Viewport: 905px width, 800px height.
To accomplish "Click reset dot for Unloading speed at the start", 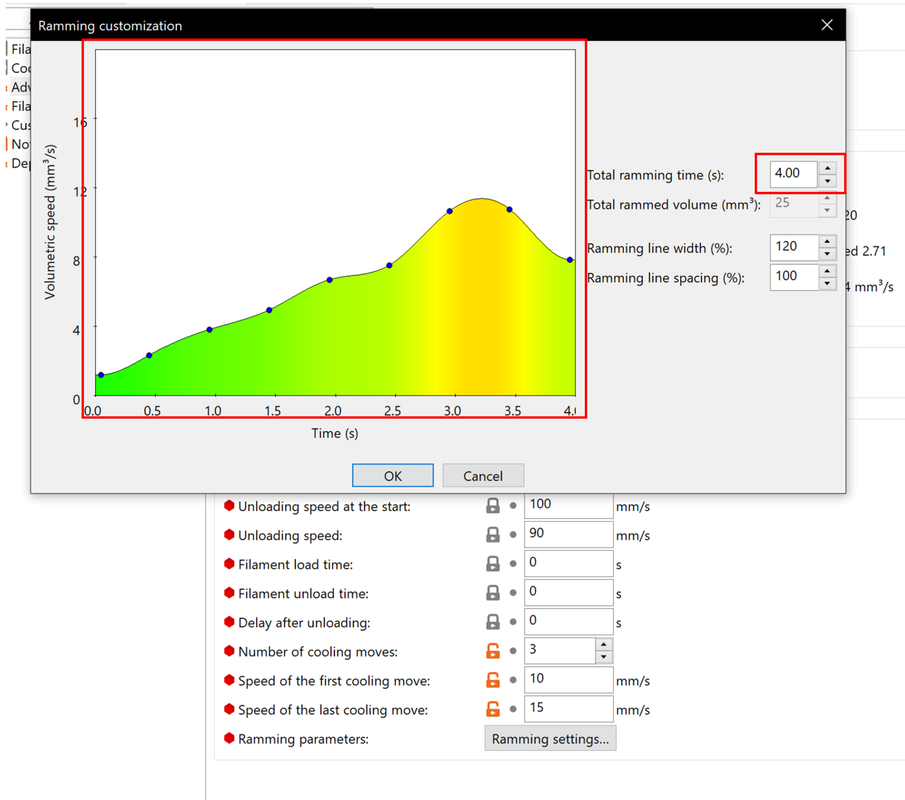I will pos(513,506).
